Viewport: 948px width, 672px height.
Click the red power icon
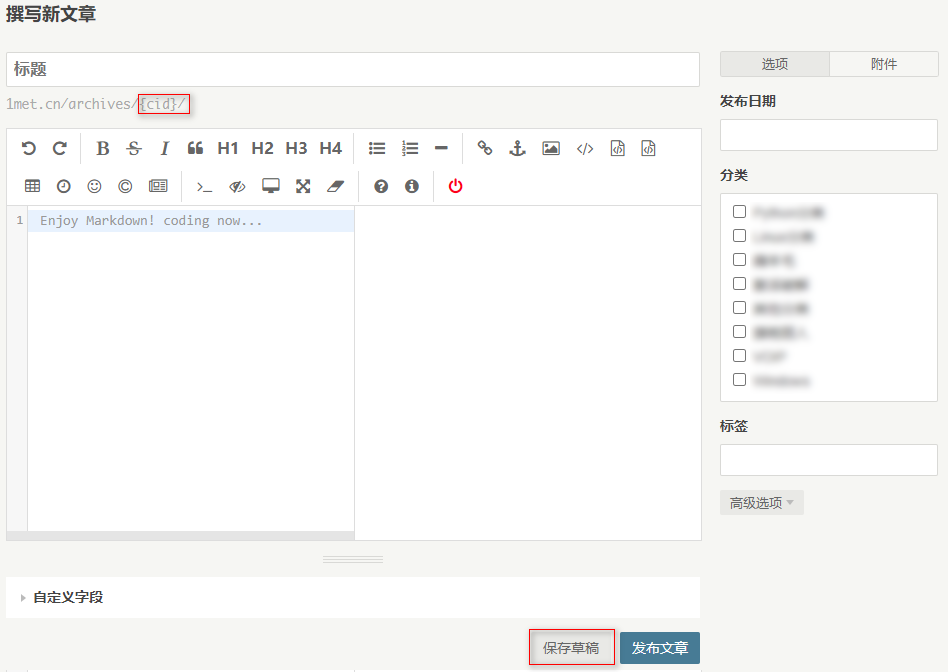455,186
